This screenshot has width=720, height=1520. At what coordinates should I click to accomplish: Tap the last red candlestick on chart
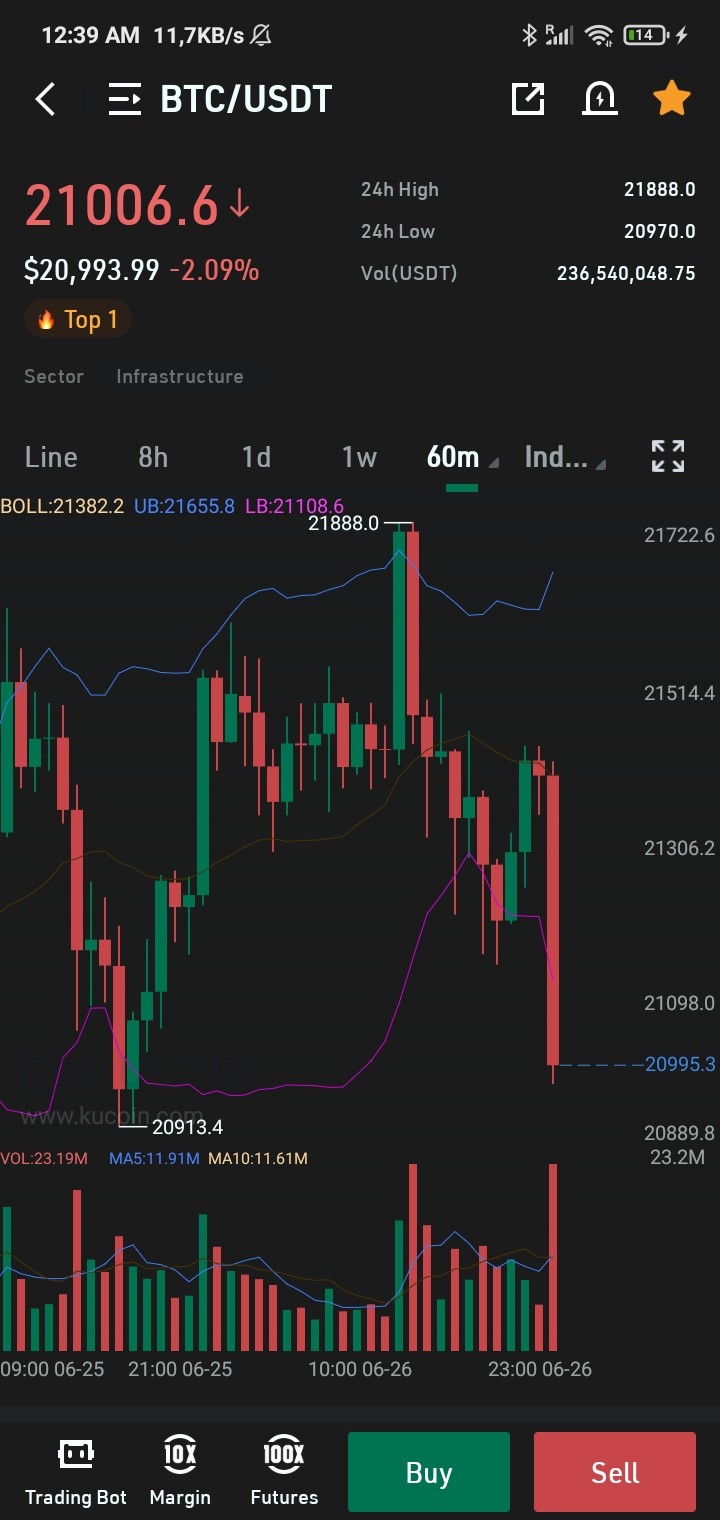pyautogui.click(x=552, y=920)
